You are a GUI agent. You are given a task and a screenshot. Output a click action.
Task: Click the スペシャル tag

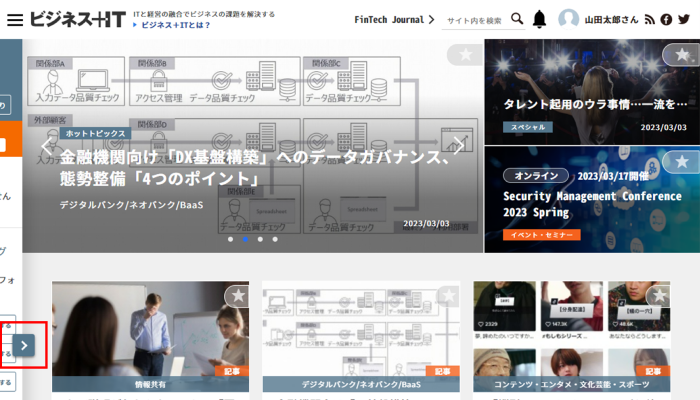(528, 127)
